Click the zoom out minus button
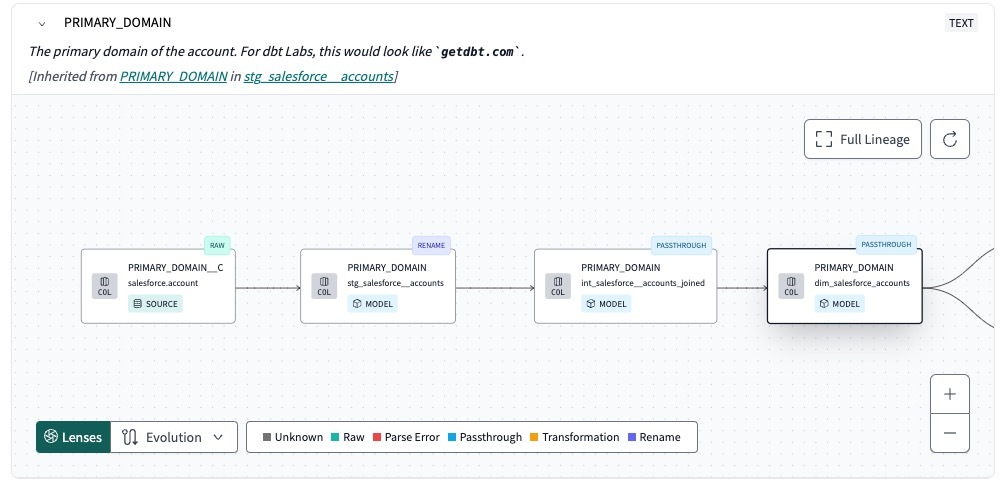The width and height of the screenshot is (1008, 485). 949,433
